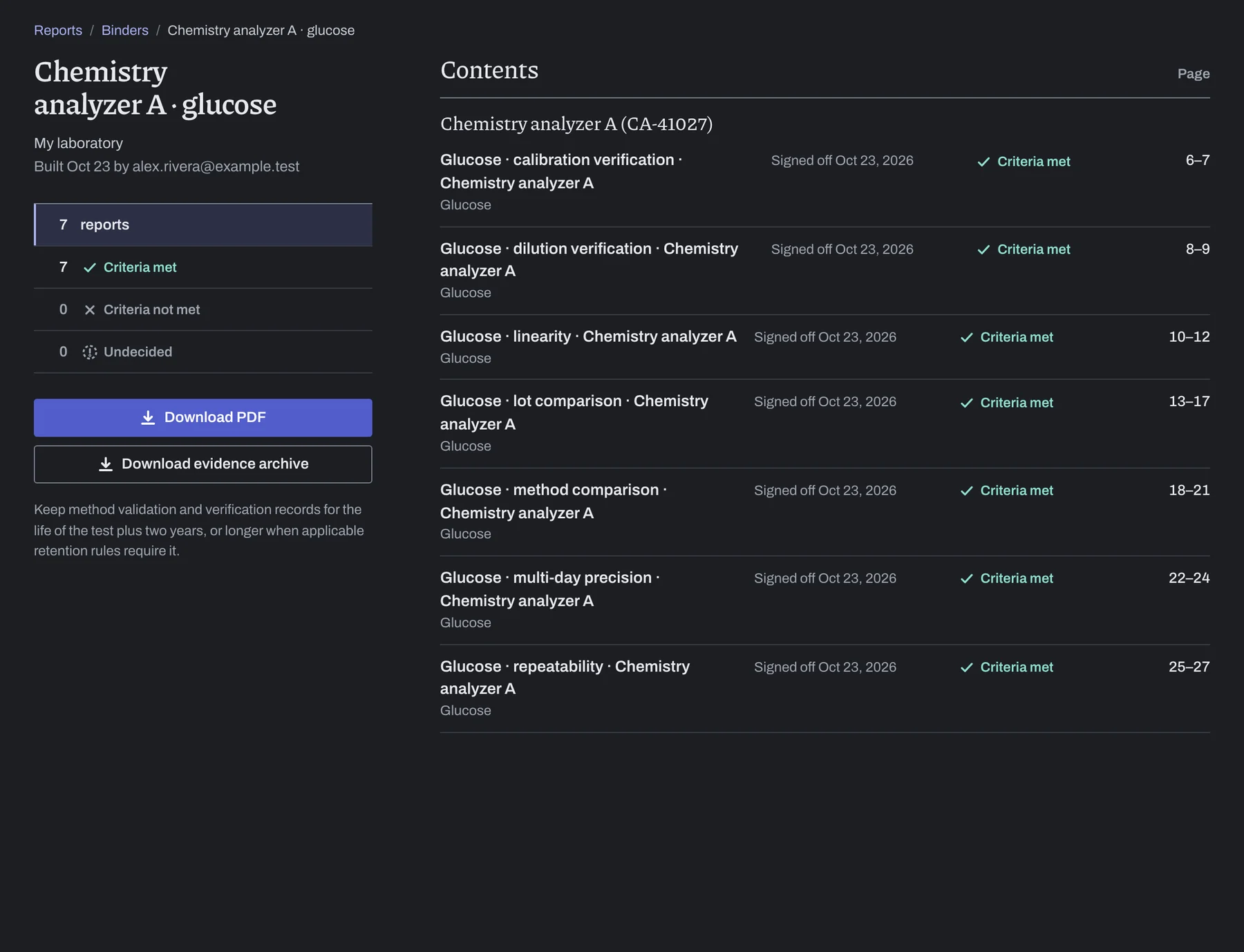
Task: Open Glucose calibration verification report
Action: point(561,171)
